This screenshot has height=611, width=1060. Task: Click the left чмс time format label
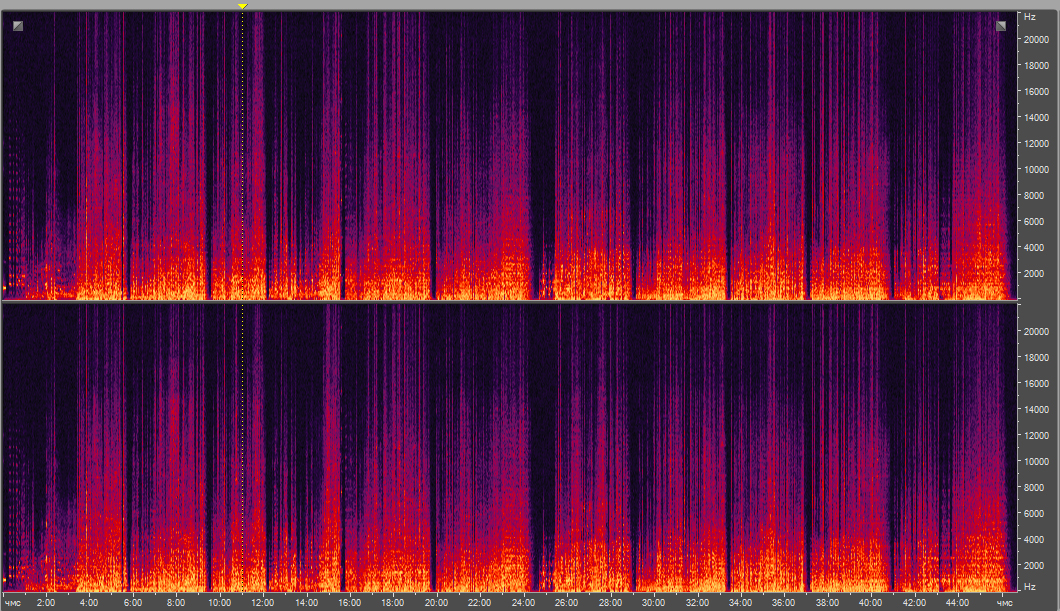pyautogui.click(x=12, y=603)
